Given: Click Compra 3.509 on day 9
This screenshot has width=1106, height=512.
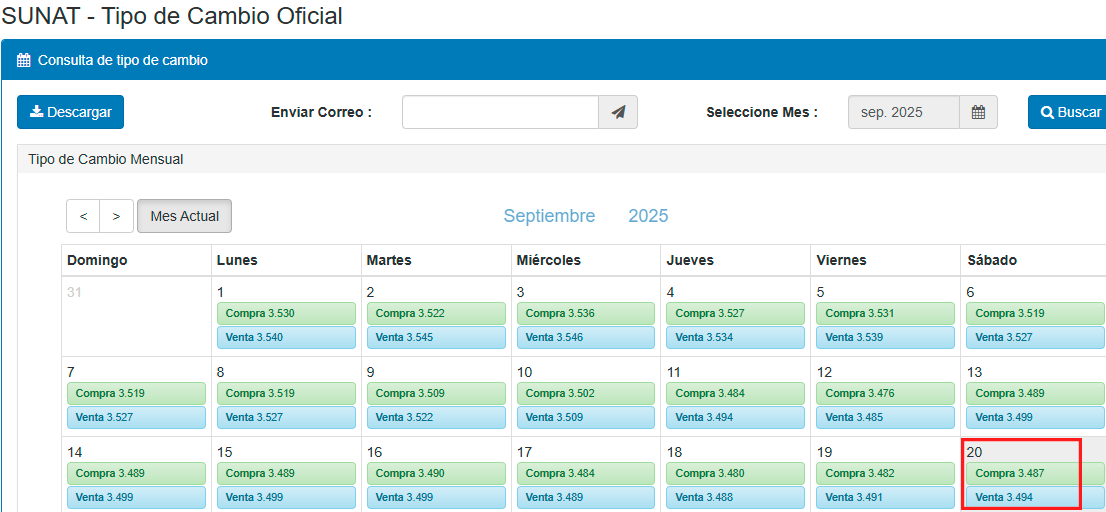Looking at the screenshot, I should [x=436, y=394].
